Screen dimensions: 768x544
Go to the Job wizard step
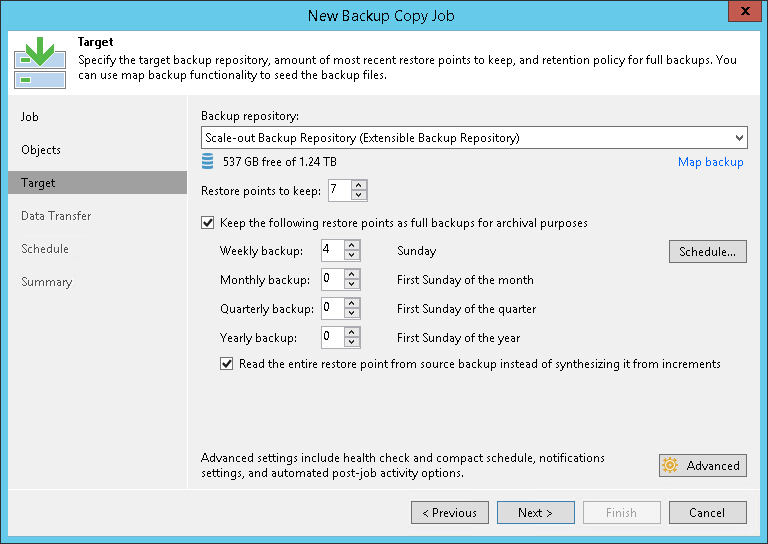[x=30, y=117]
